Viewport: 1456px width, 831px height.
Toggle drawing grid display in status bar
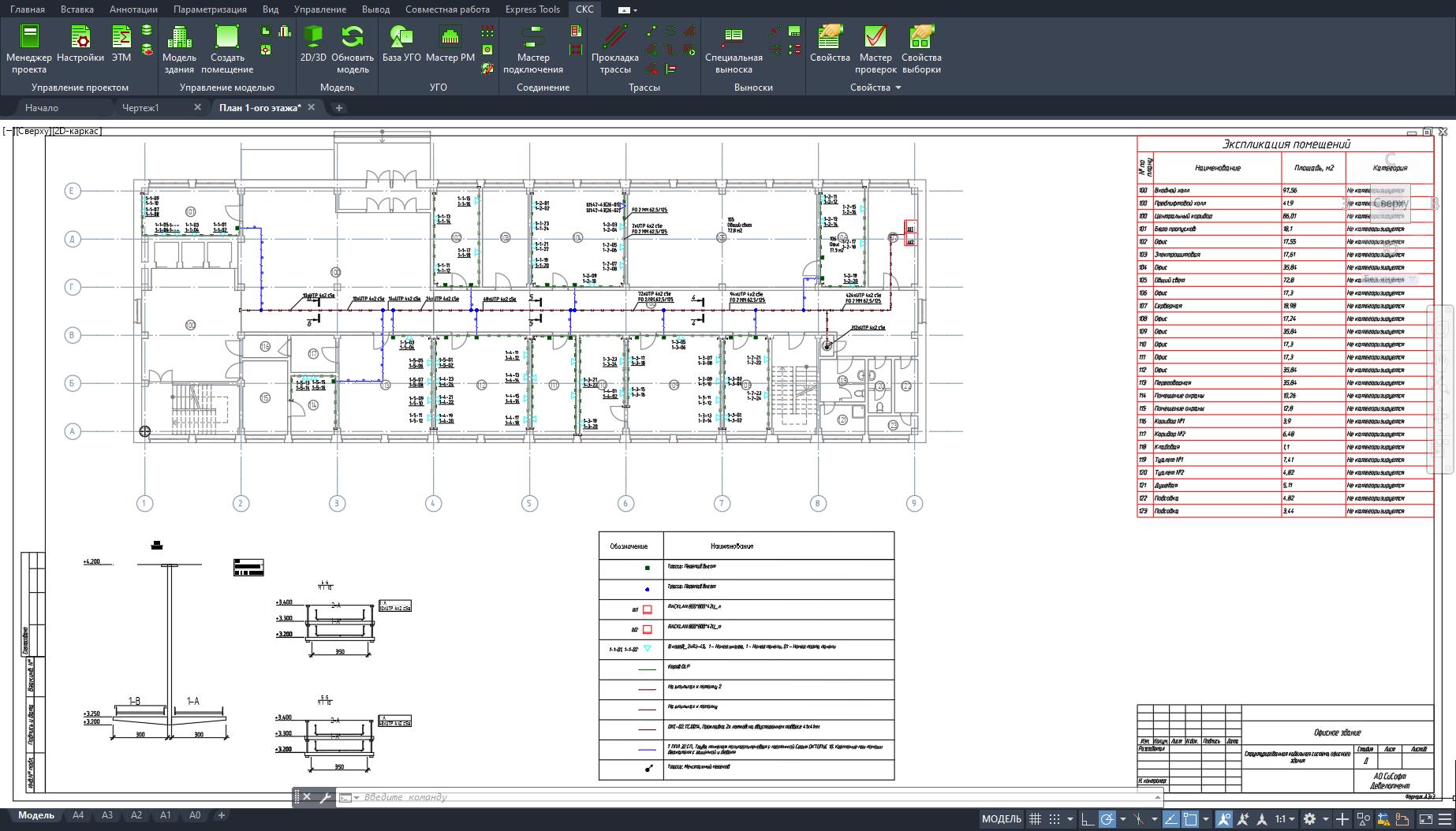point(1035,819)
